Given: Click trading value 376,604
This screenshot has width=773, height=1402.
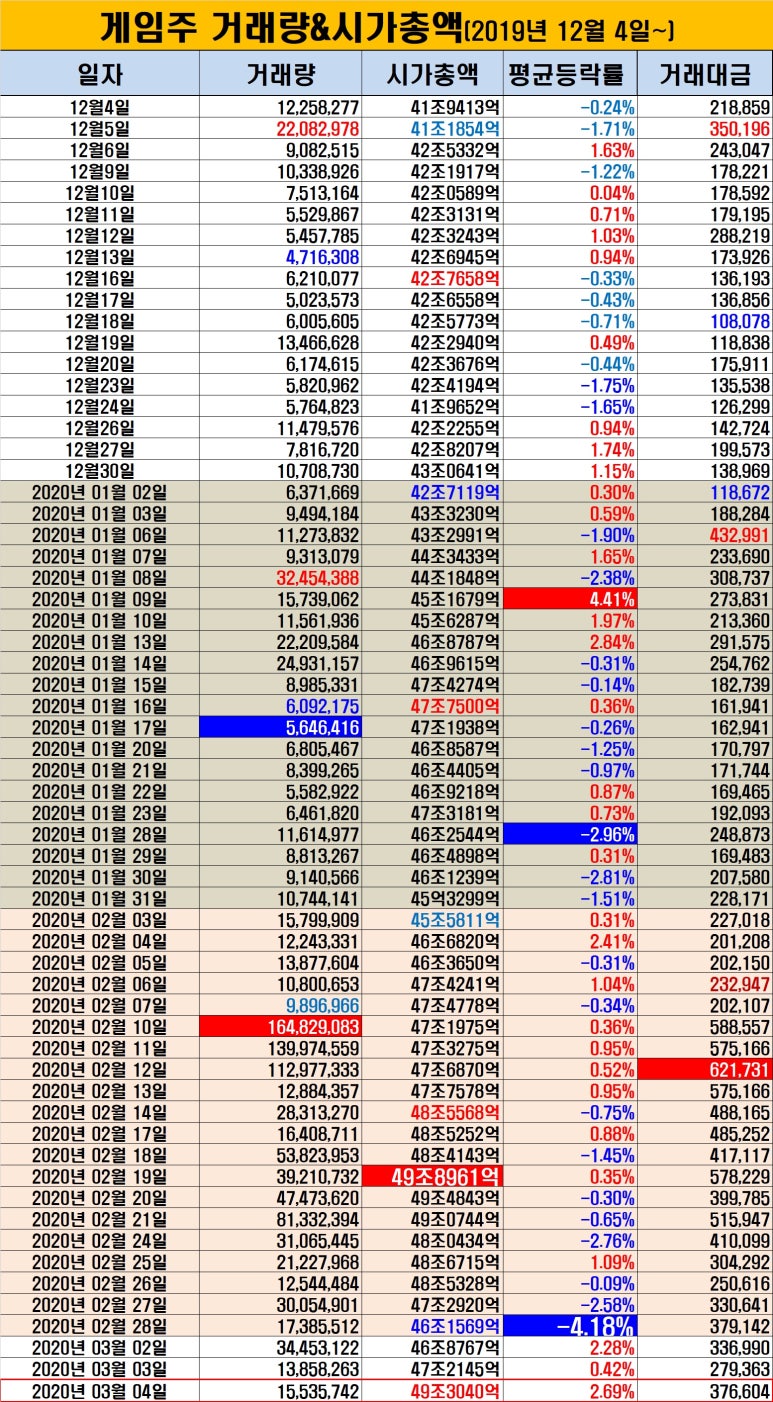Looking at the screenshot, I should pos(737,1391).
